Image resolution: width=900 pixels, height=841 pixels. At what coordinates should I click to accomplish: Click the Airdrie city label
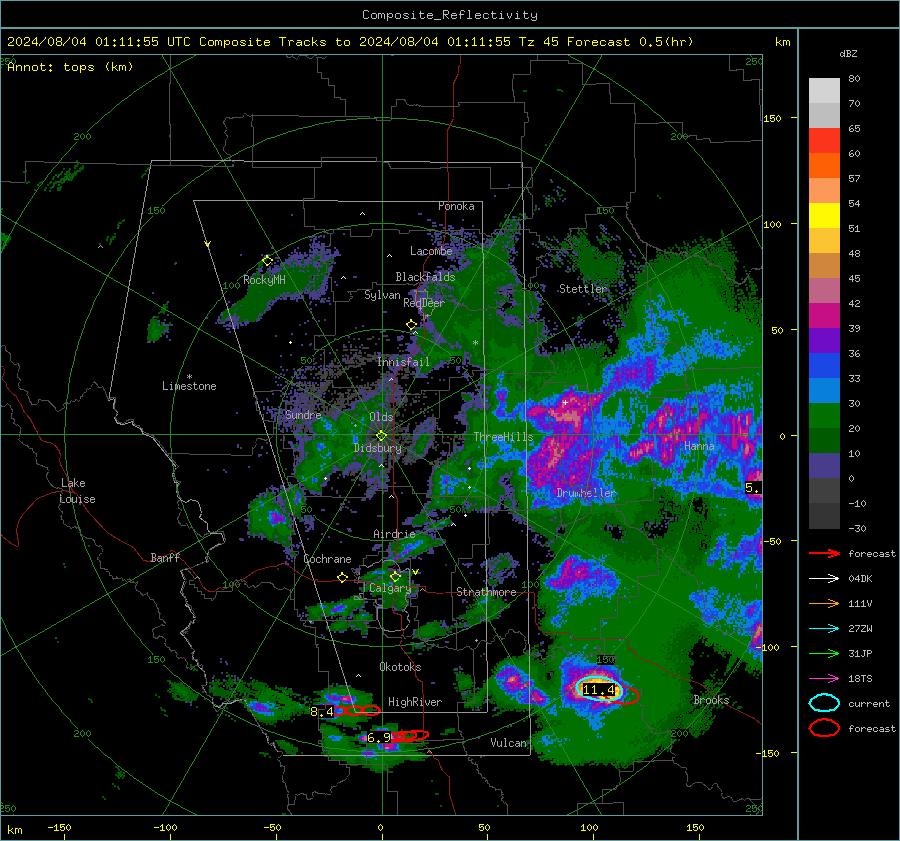coord(394,534)
